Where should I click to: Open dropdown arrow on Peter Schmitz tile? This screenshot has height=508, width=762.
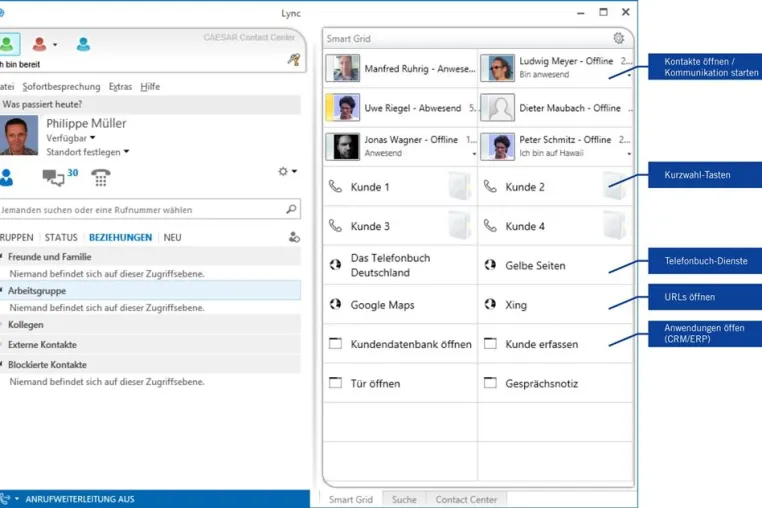(629, 154)
